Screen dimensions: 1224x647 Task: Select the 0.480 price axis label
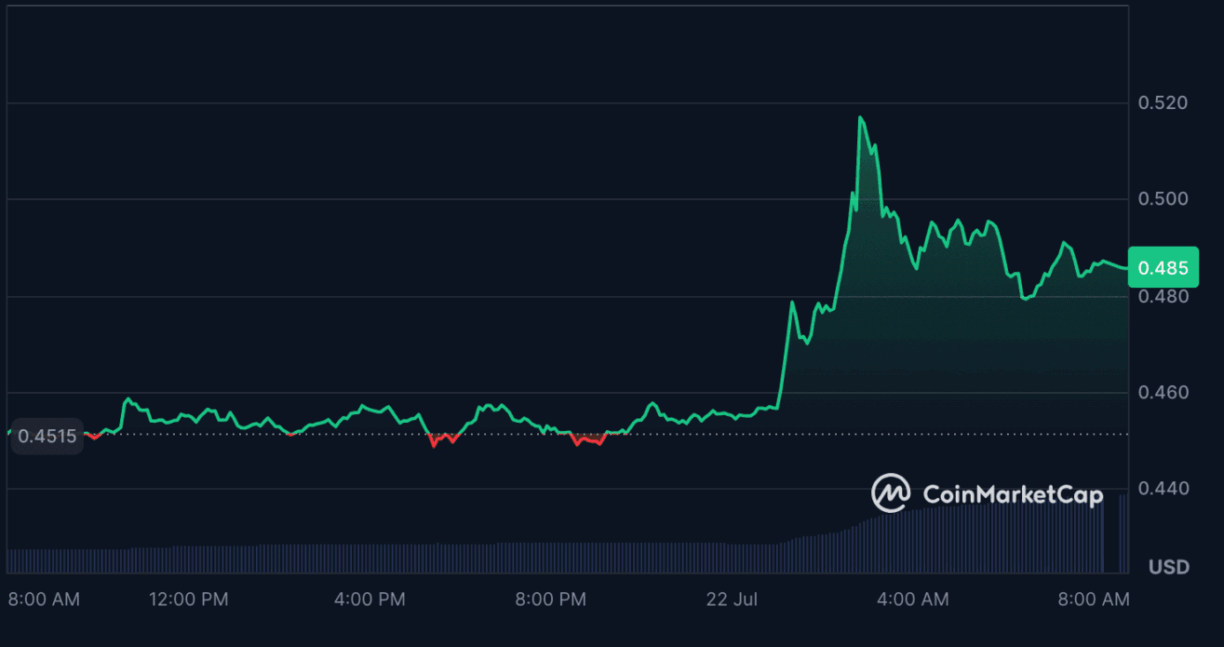pos(1163,297)
